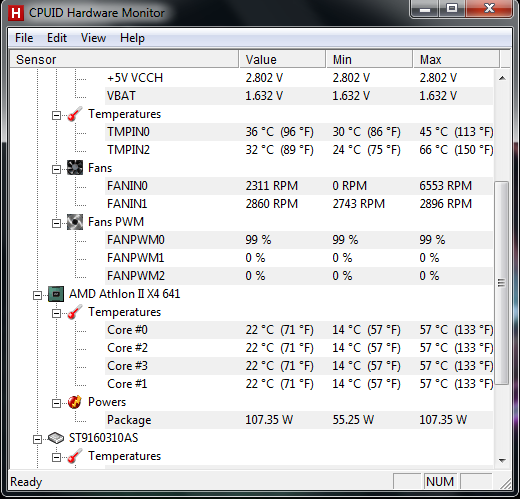This screenshot has width=520, height=499.
Task: Click the fan icon next to Fans
Action: pyautogui.click(x=75, y=168)
